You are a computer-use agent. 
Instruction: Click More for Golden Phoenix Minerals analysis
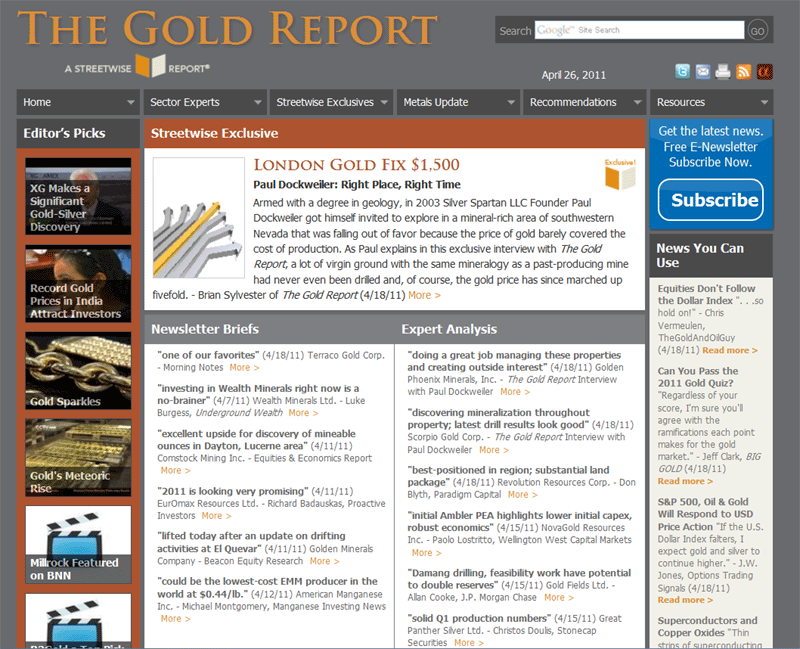[515, 392]
